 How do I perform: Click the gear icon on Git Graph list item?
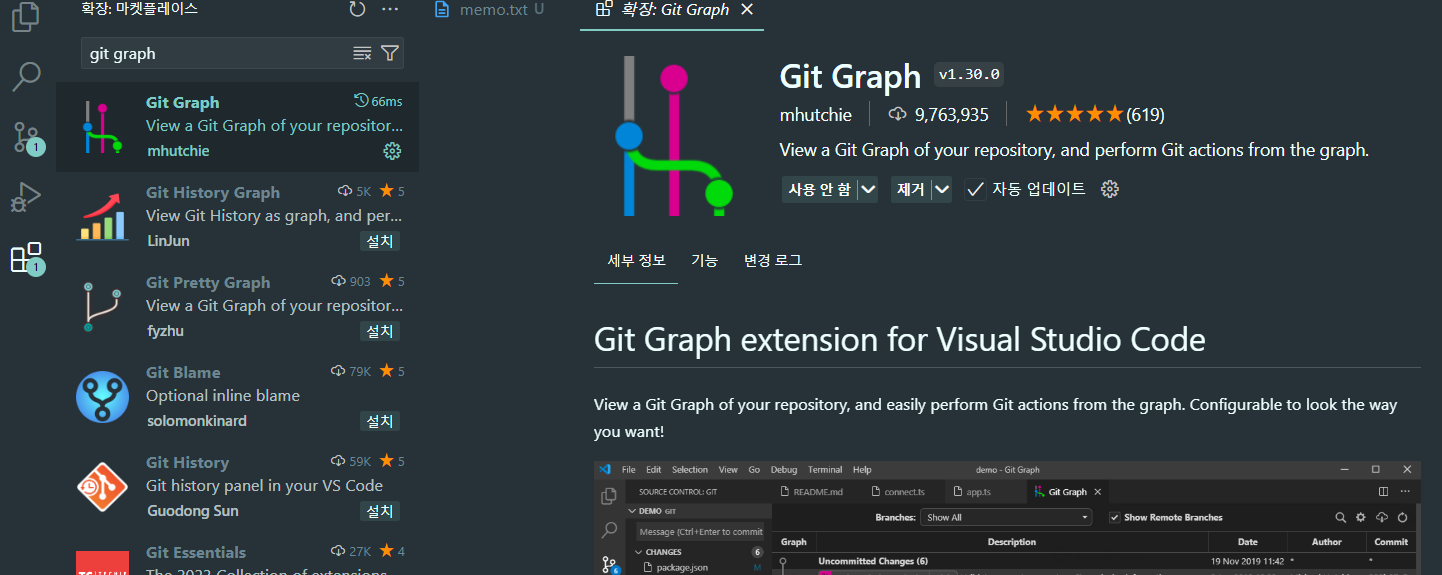coord(392,151)
